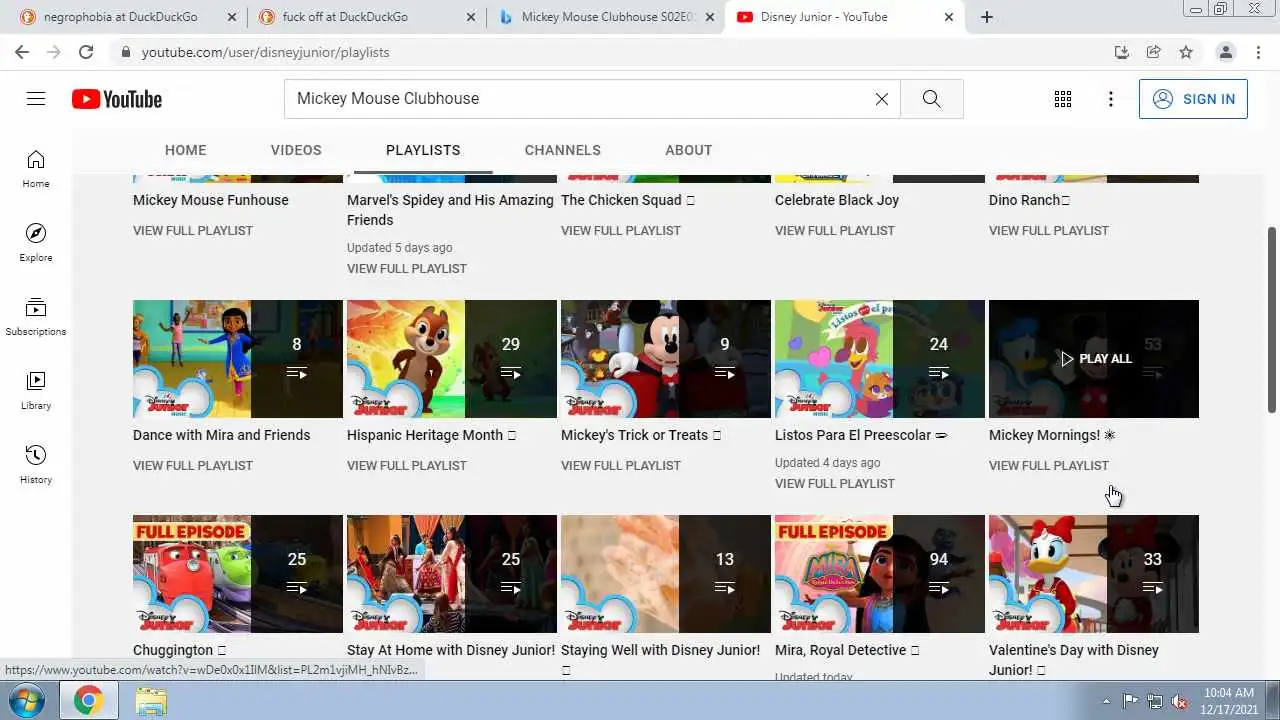
Task: Click the browser address bar URL
Action: pyautogui.click(x=266, y=52)
